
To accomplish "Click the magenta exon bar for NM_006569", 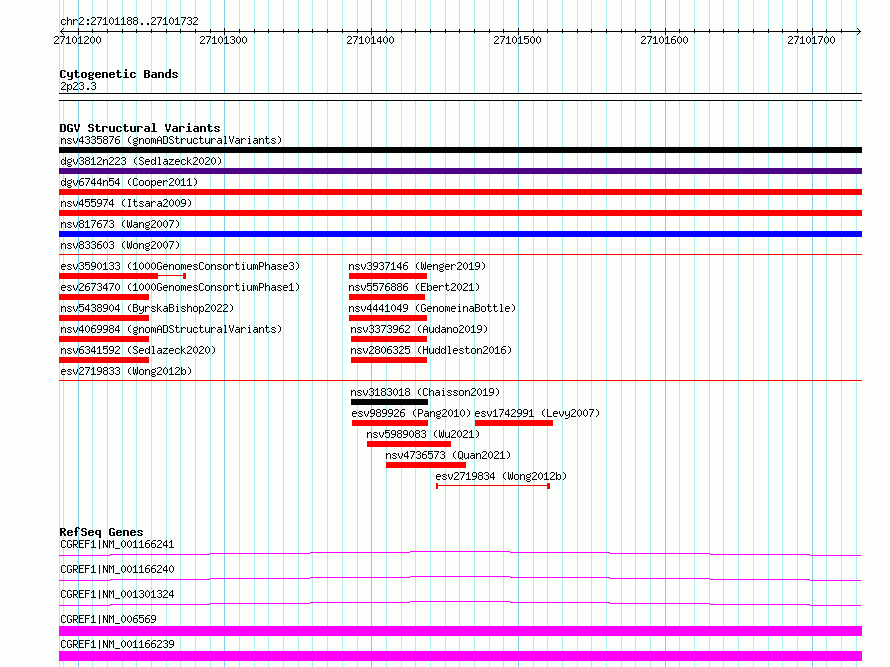I will pyautogui.click(x=460, y=631).
